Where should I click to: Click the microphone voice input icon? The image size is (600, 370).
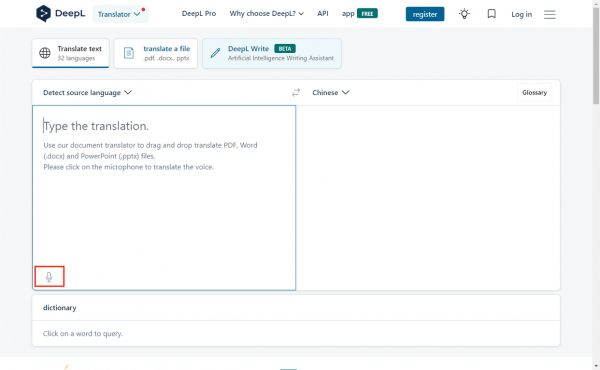[49, 277]
